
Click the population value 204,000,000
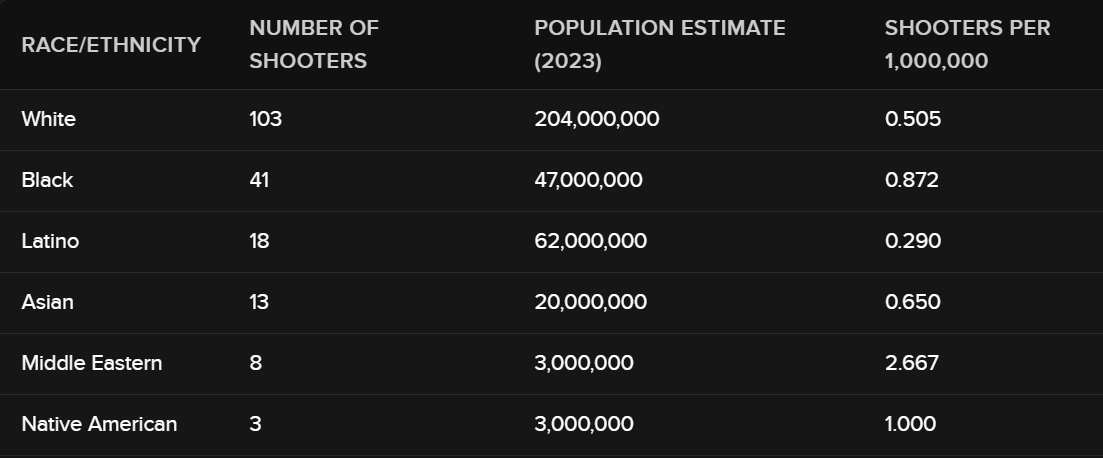[x=596, y=120]
